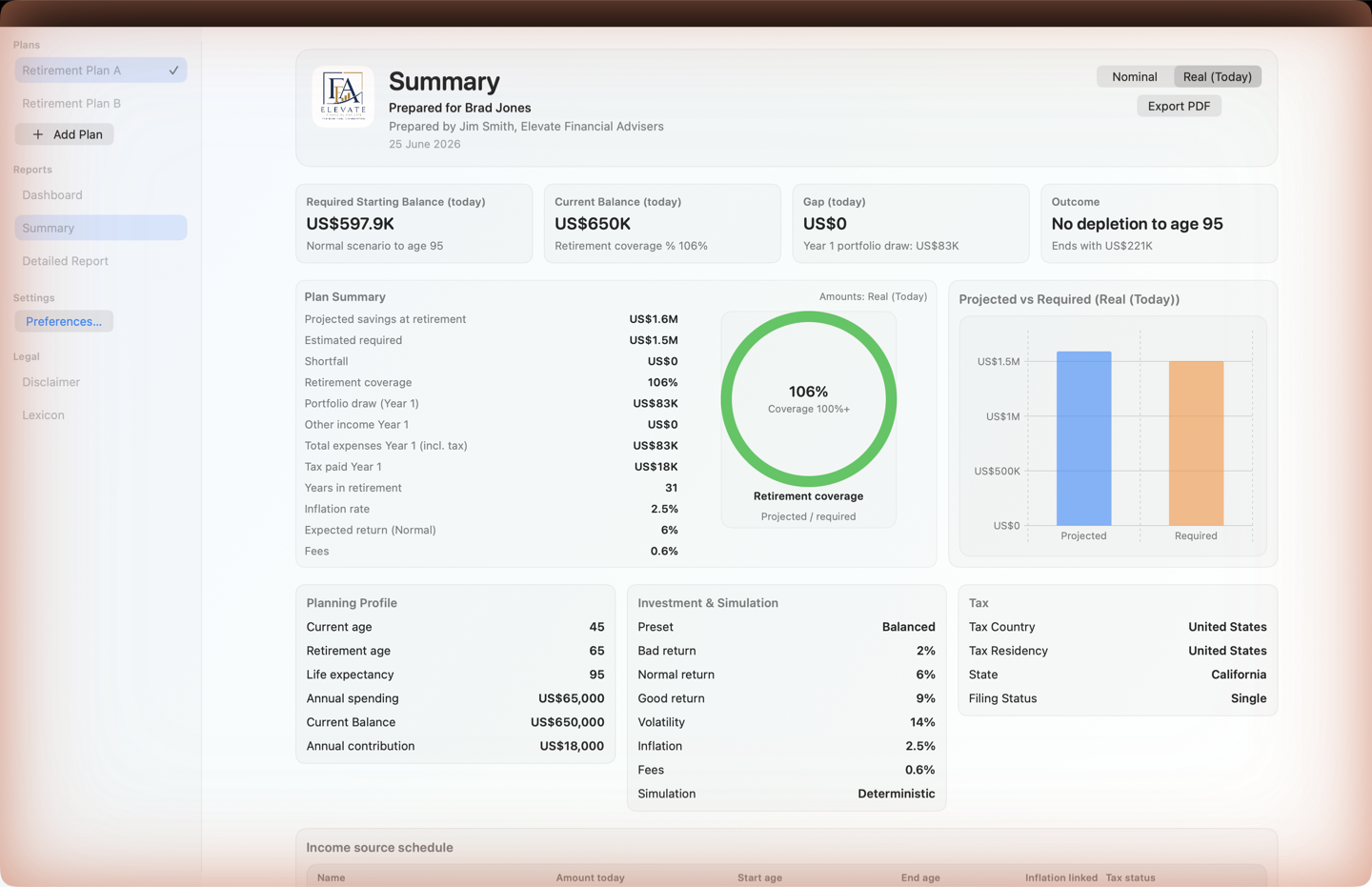The image size is (1372, 887).
Task: Click the Estimated required value US$1.5M
Action: [x=654, y=340]
